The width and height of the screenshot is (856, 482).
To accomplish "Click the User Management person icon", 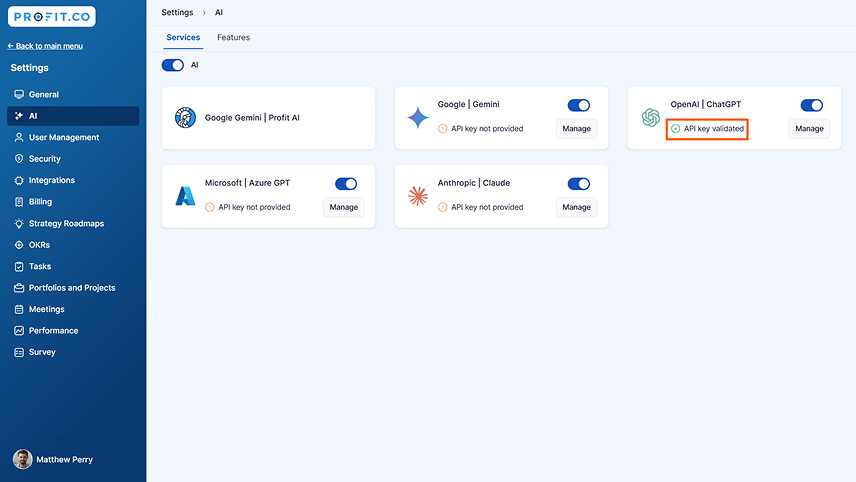I will pyautogui.click(x=19, y=138).
